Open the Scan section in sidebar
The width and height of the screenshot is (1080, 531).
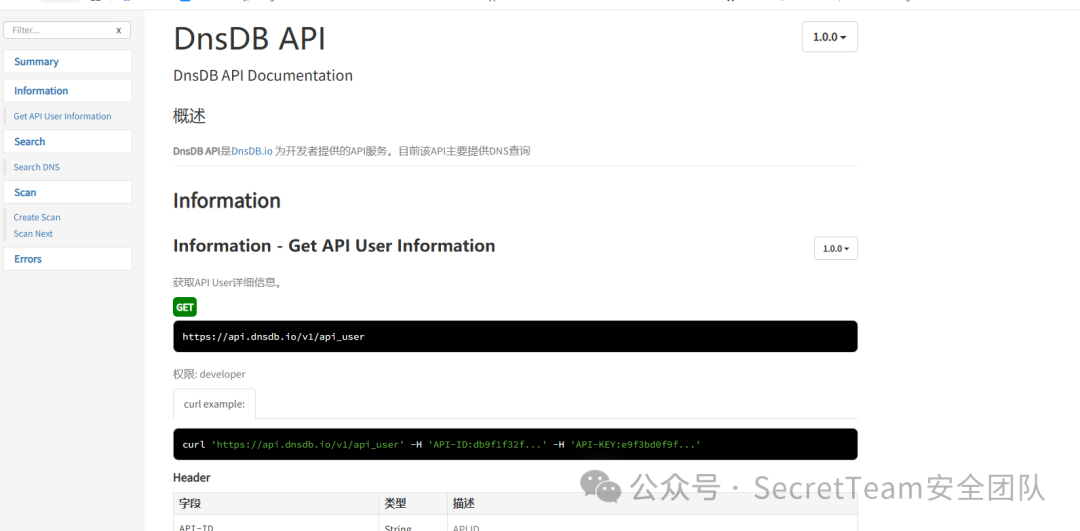point(68,192)
